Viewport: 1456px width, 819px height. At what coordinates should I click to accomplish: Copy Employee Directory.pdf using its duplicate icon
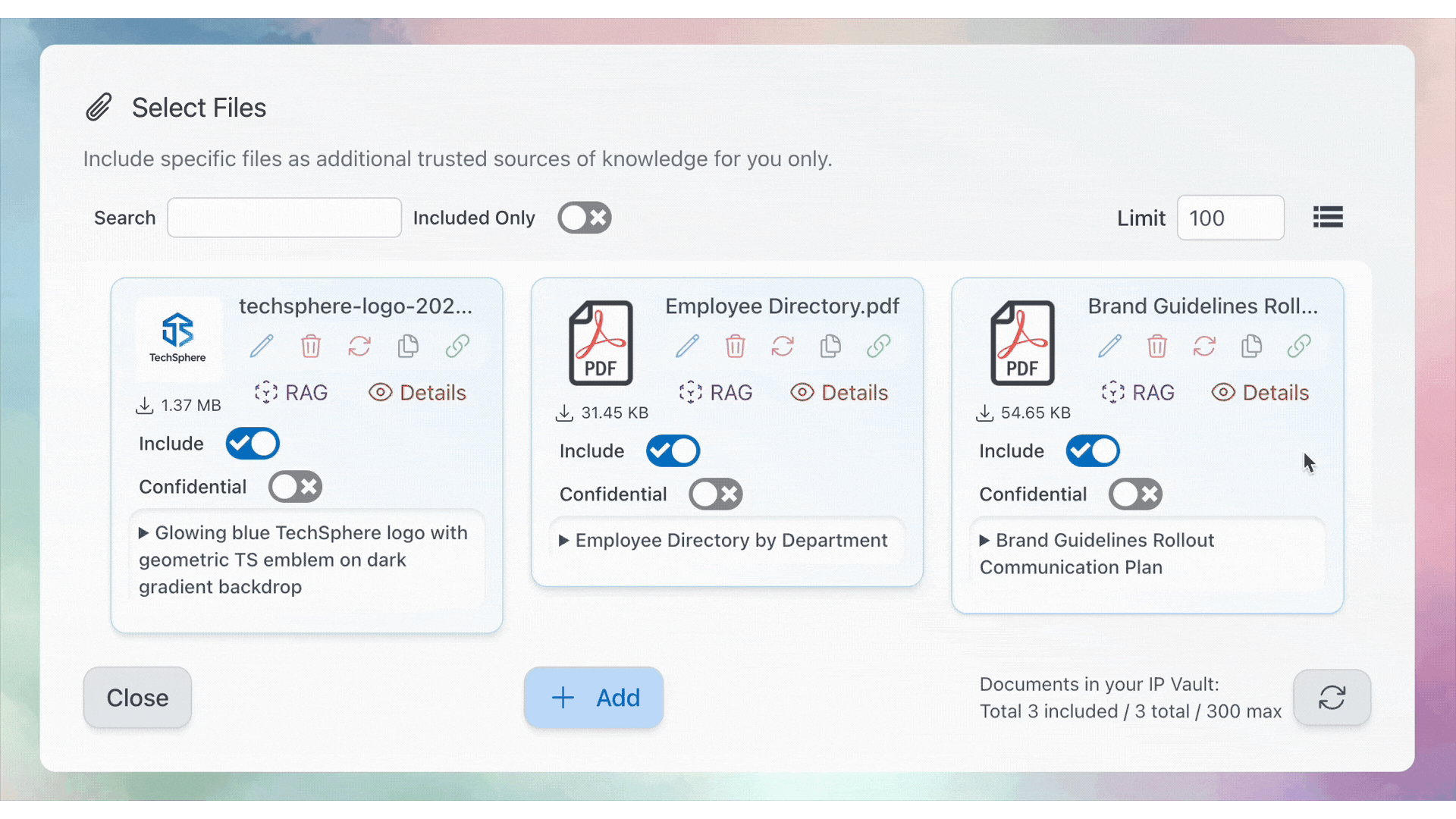[830, 347]
